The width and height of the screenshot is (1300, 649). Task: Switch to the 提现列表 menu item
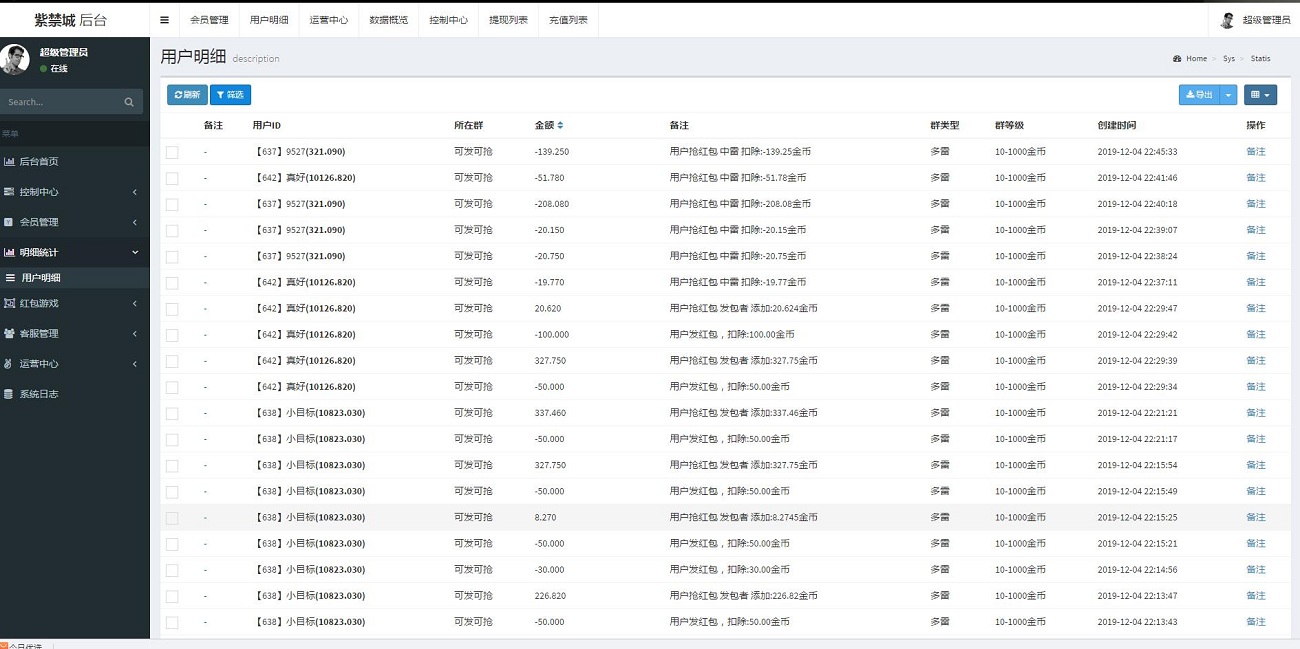(x=508, y=19)
